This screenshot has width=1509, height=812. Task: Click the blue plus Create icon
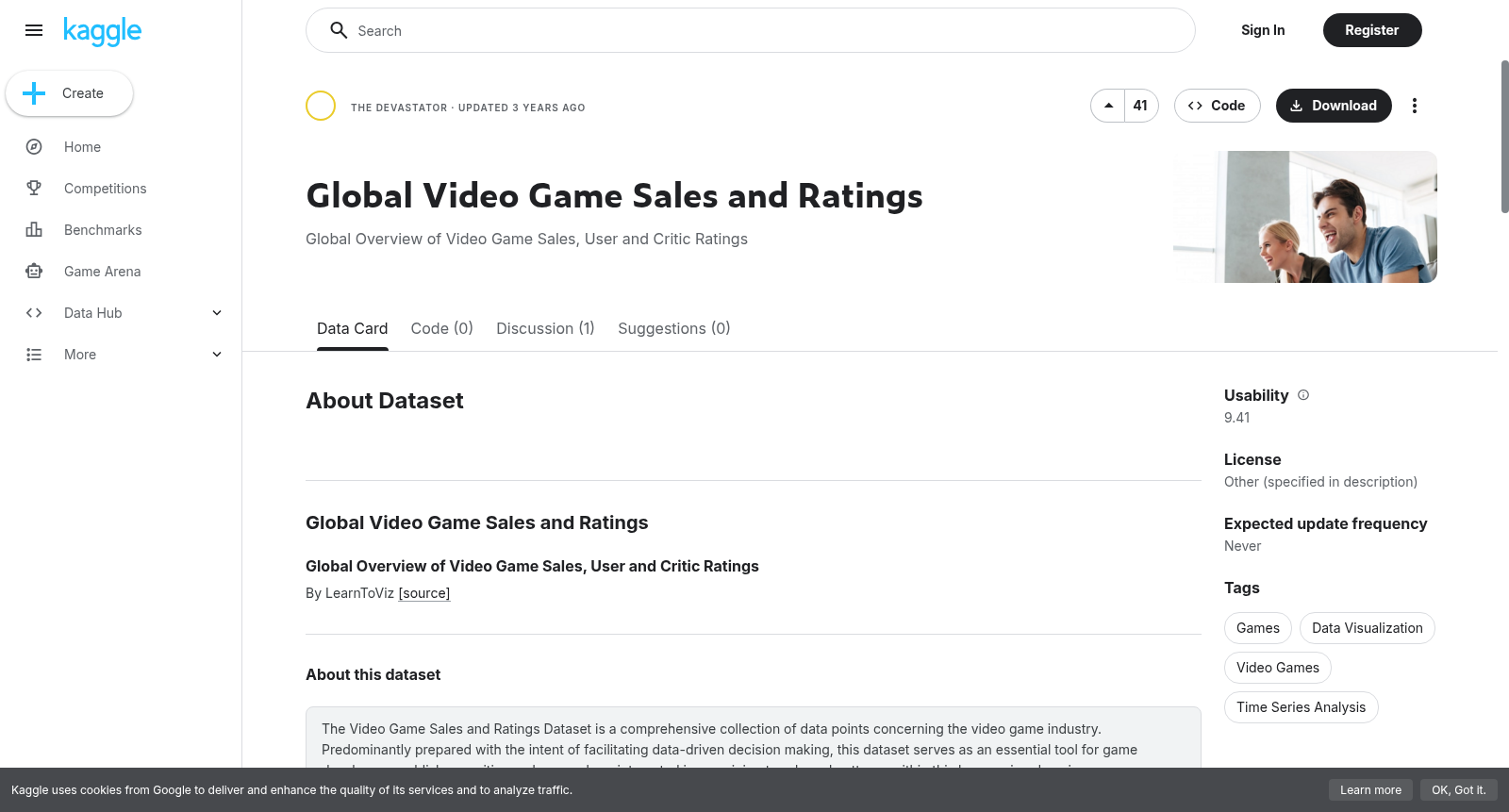coord(34,93)
